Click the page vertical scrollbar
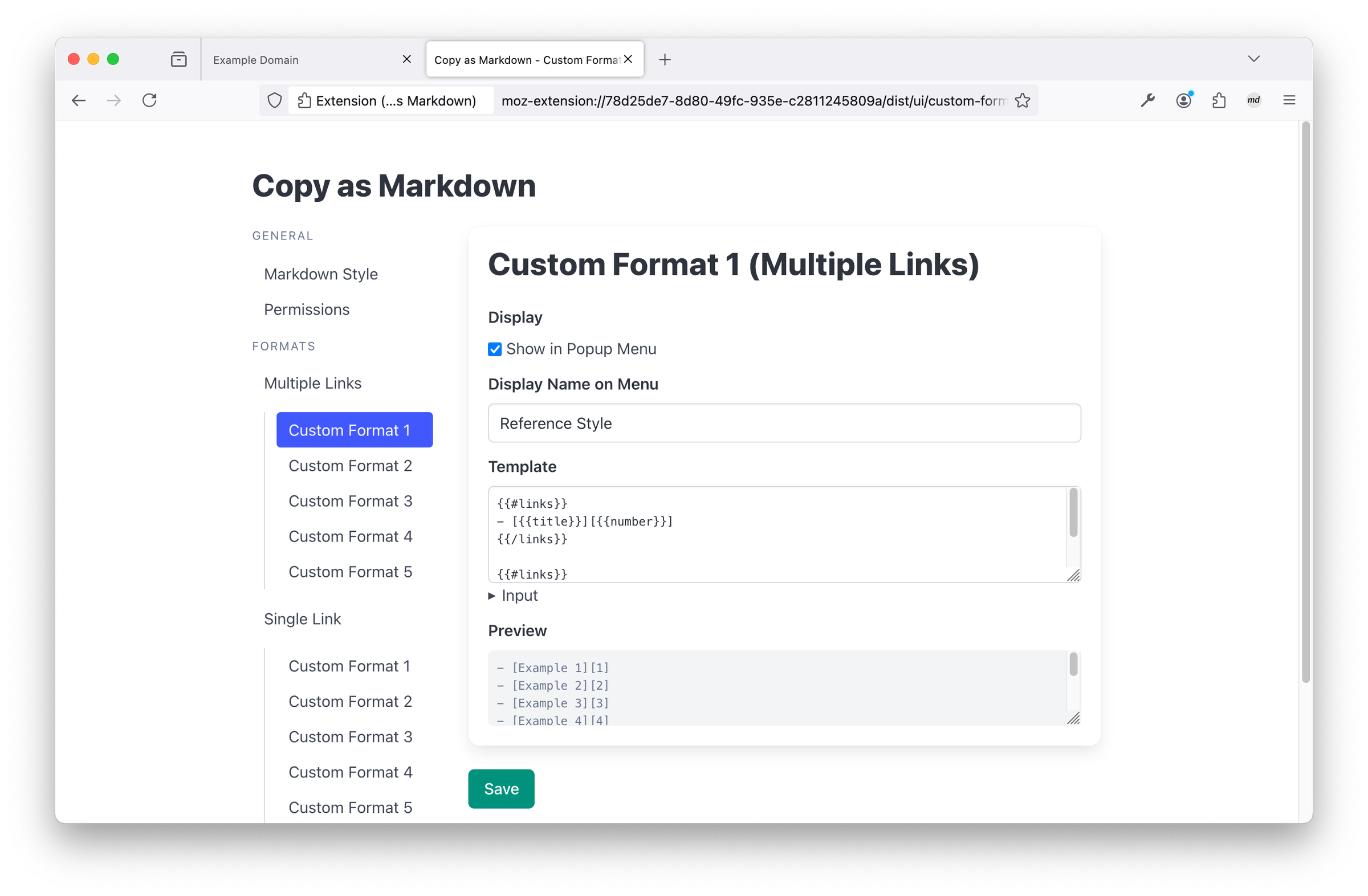This screenshot has width=1368, height=896. tap(1306, 402)
